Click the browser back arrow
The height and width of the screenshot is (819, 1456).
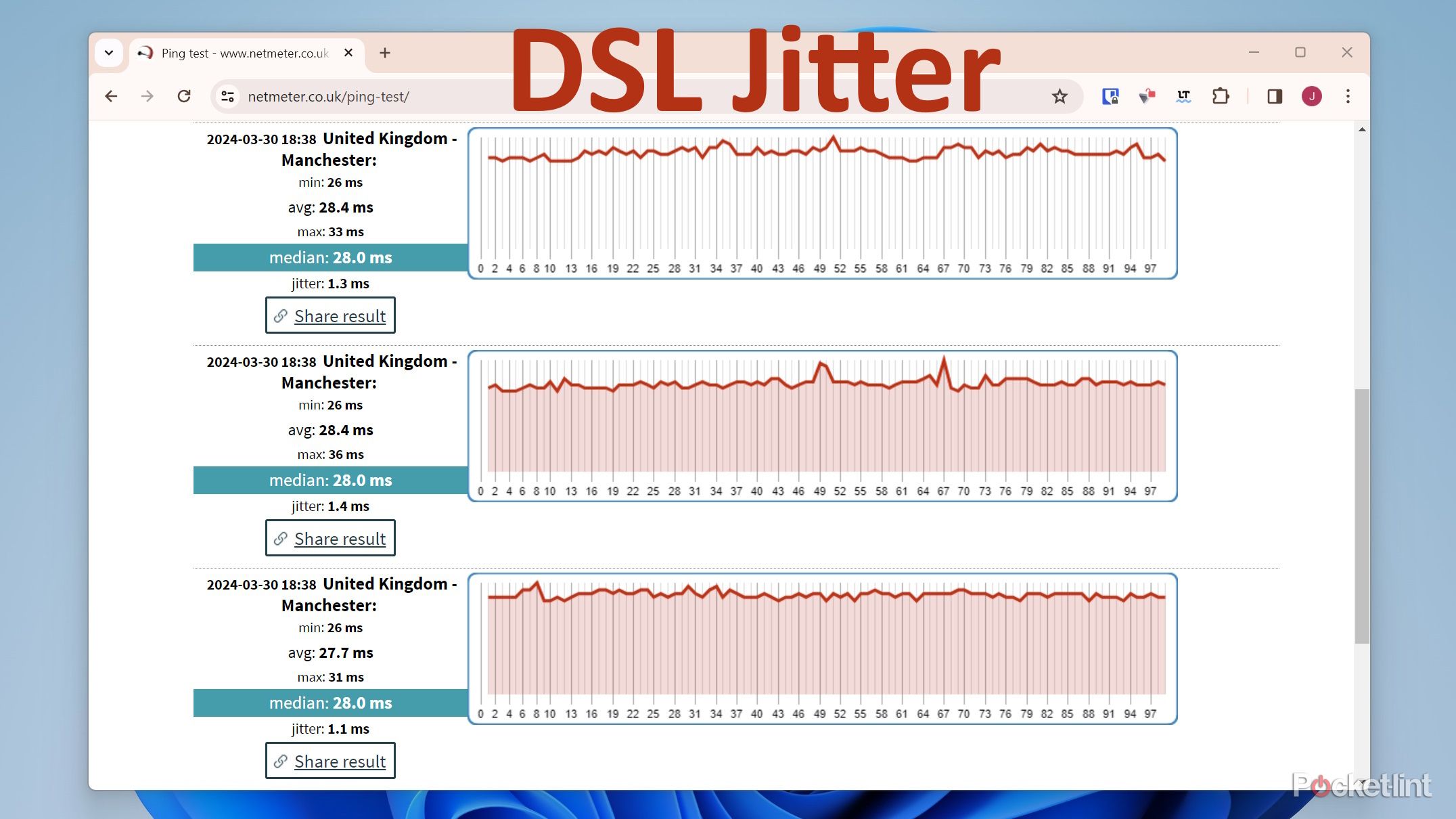click(x=112, y=96)
